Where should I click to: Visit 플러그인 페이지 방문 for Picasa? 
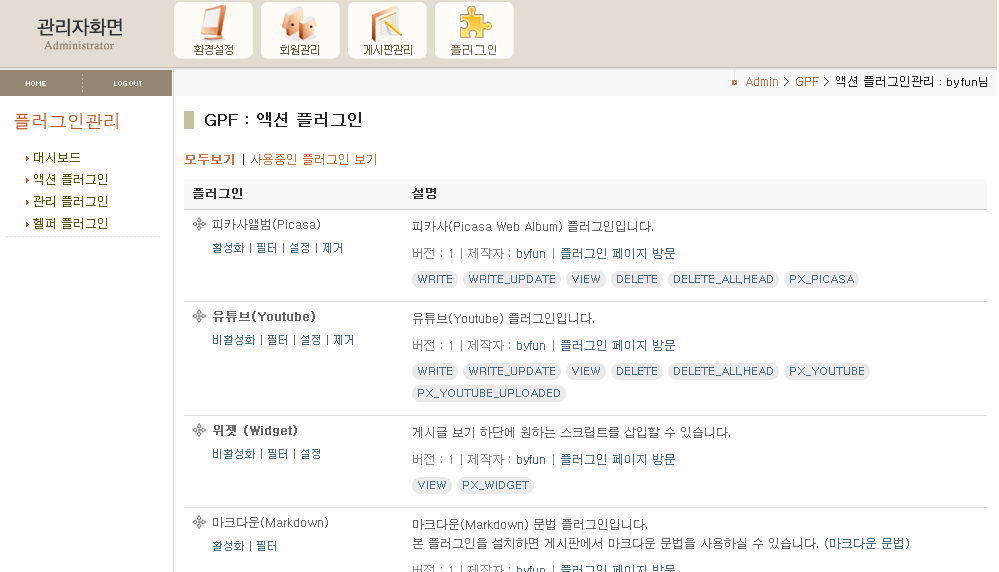click(x=617, y=254)
